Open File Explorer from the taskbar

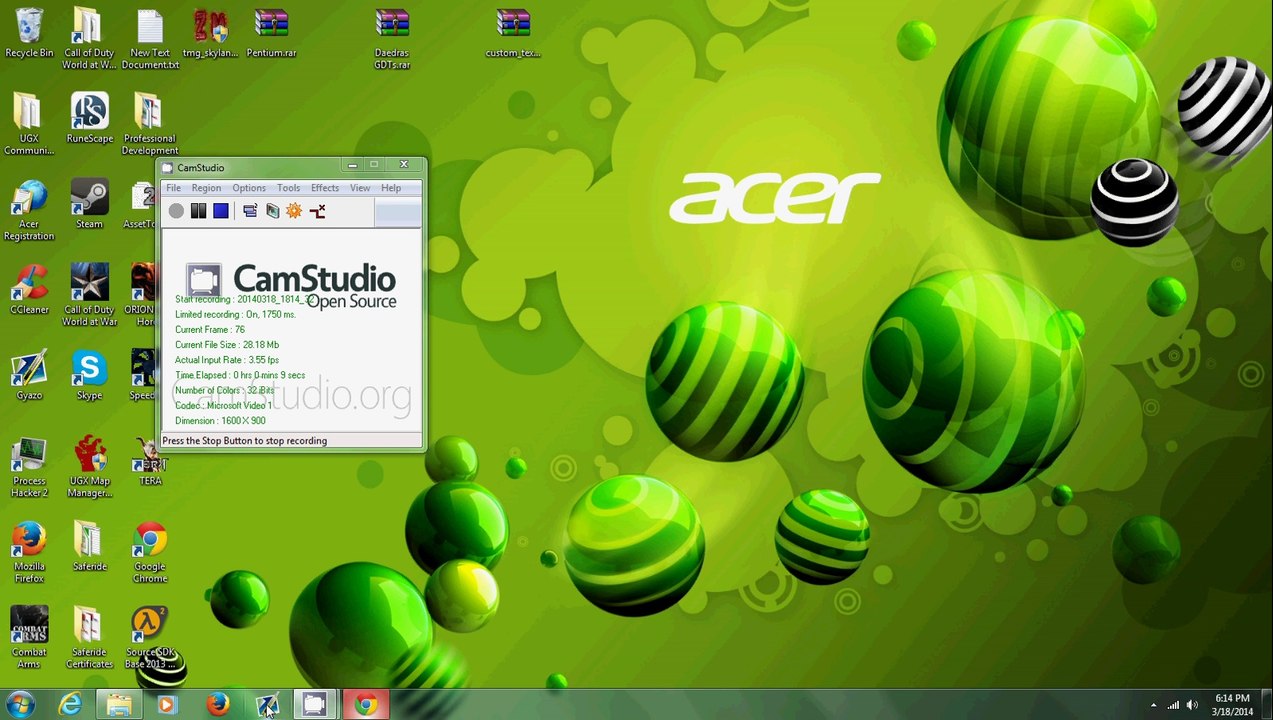[x=119, y=705]
